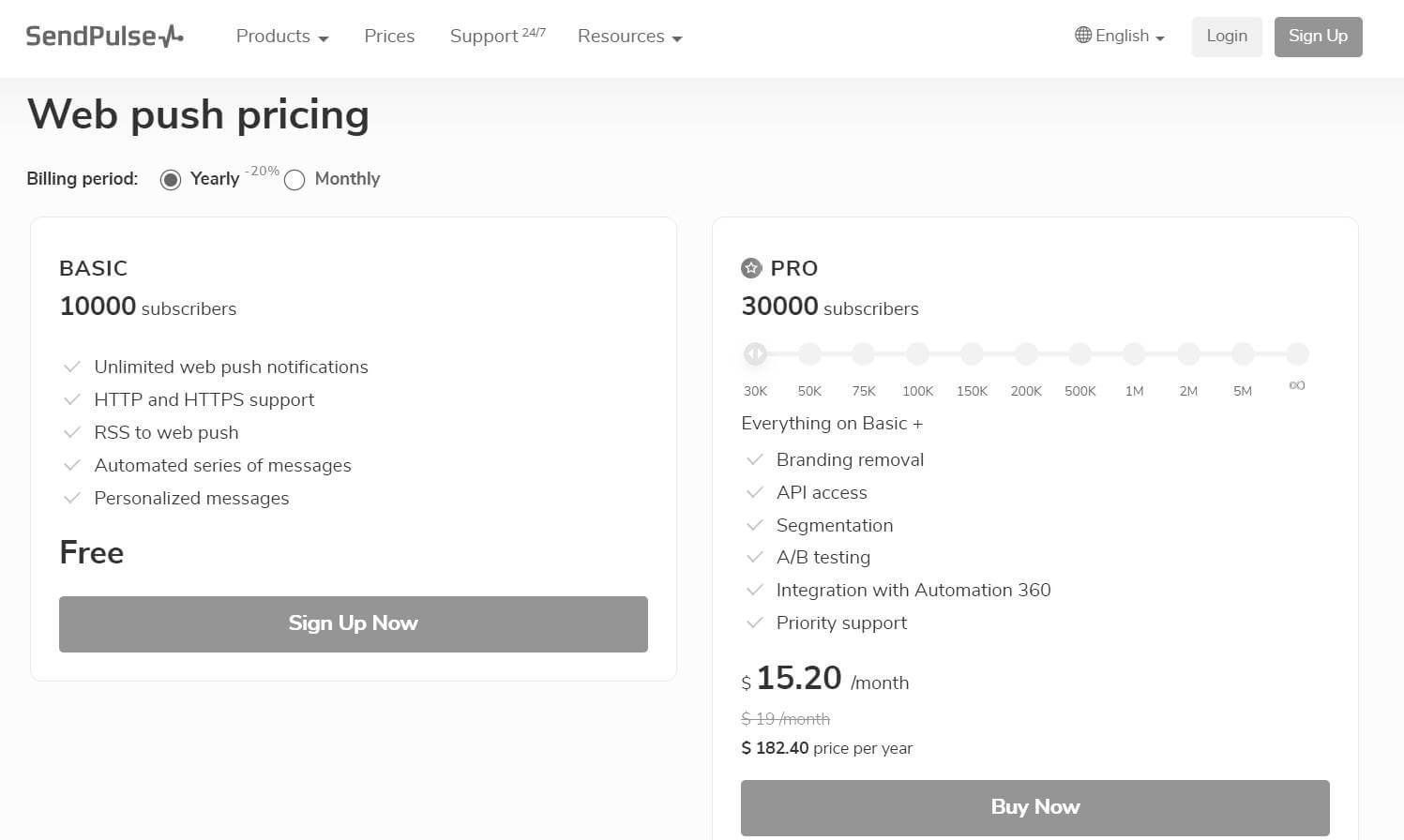This screenshot has width=1404, height=840.
Task: Open Support 24/7 page
Action: pos(497,37)
